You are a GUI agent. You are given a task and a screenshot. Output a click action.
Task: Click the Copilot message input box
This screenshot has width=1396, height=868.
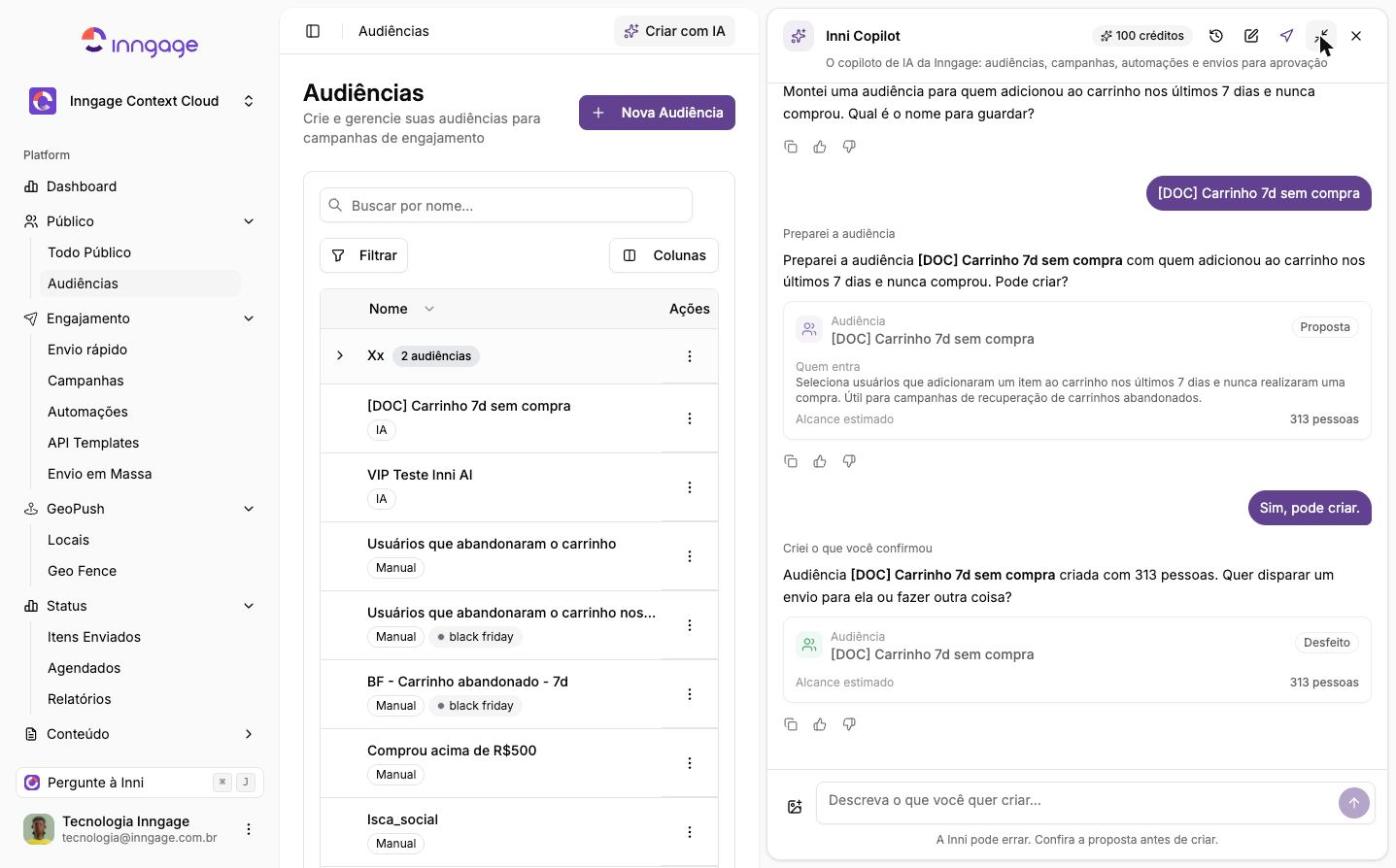[1076, 802]
